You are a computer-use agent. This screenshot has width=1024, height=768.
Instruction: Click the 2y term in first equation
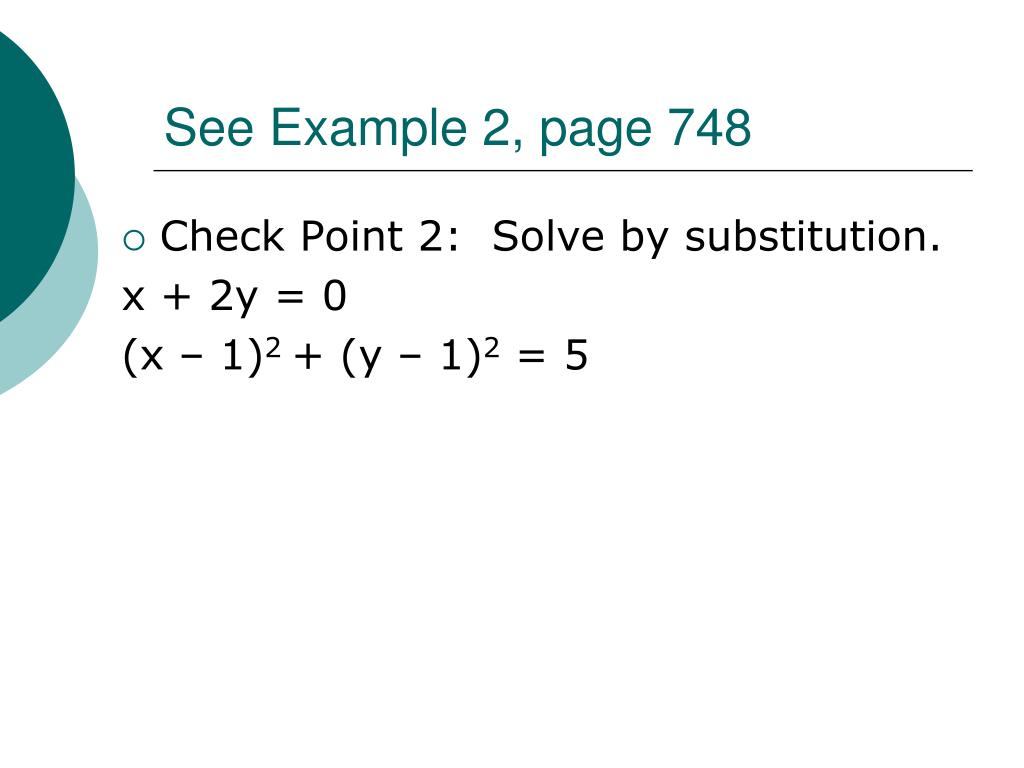click(x=233, y=298)
